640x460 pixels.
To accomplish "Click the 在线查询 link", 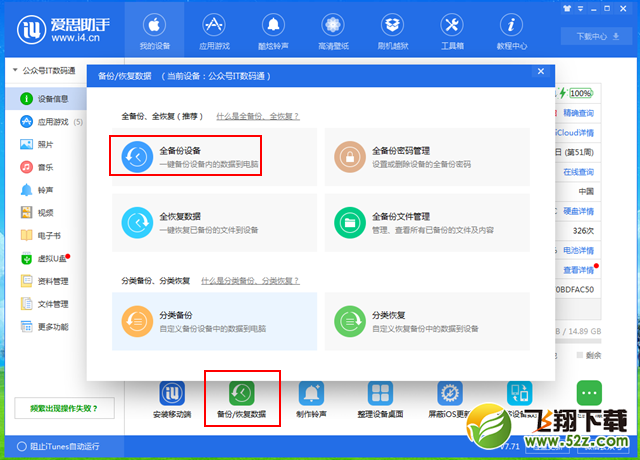I will pyautogui.click(x=578, y=172).
